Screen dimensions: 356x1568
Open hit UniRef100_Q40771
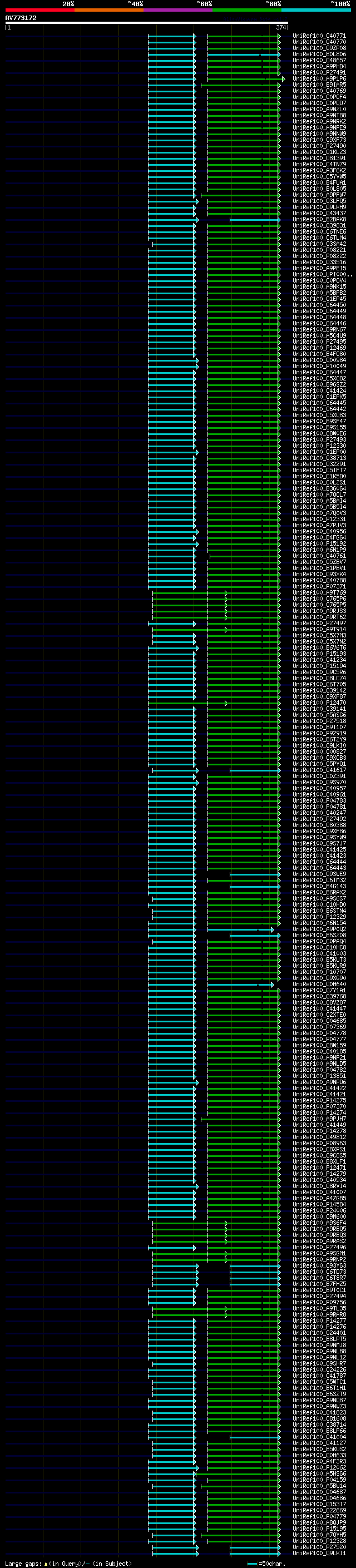tap(319, 36)
